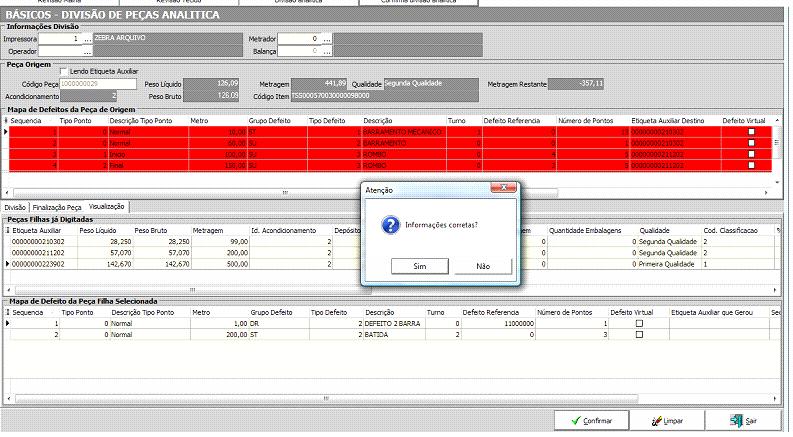Click the Limpar broom button
The height and width of the screenshot is (437, 793).
[670, 421]
